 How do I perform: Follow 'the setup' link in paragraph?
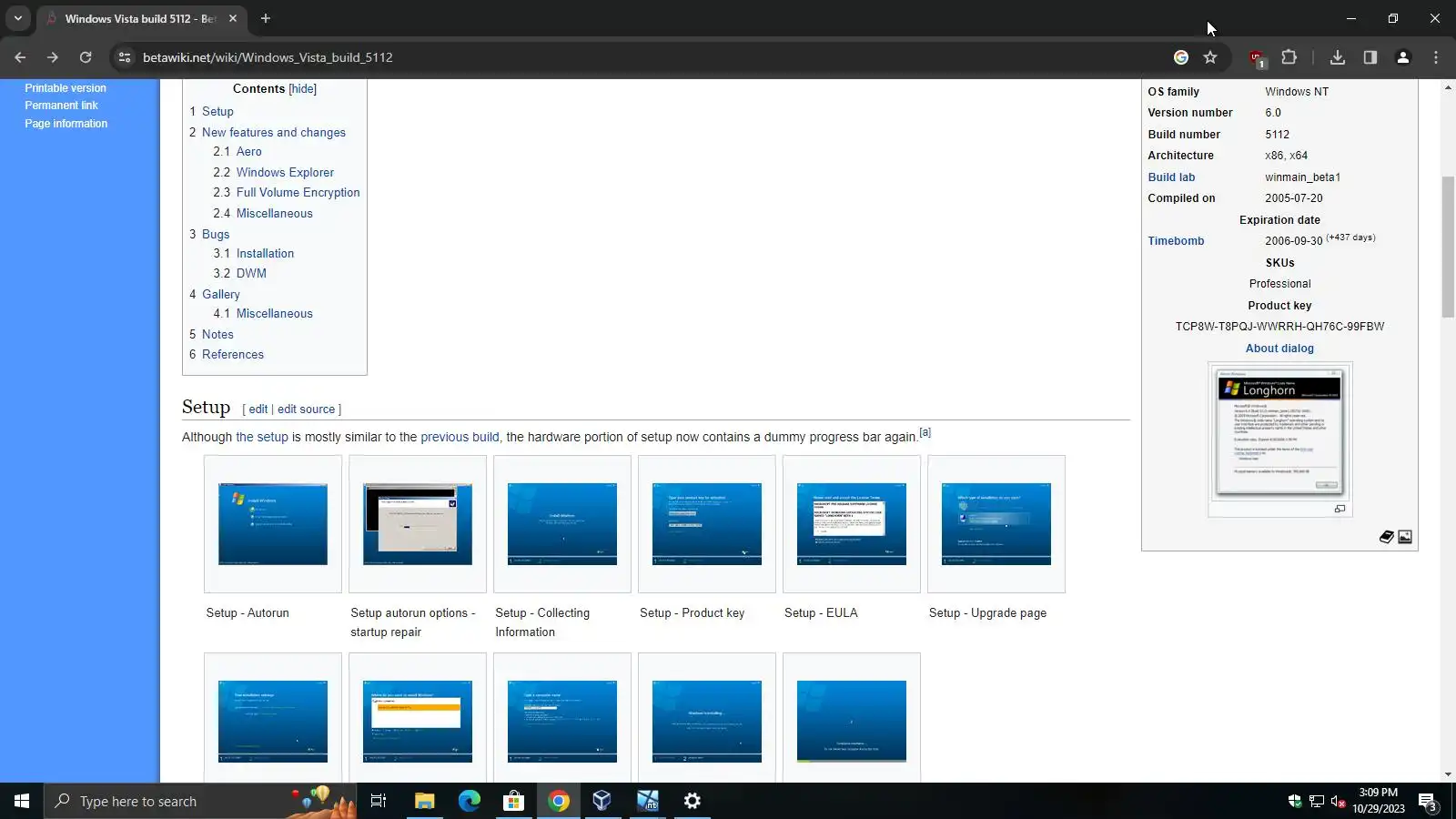[262, 438]
